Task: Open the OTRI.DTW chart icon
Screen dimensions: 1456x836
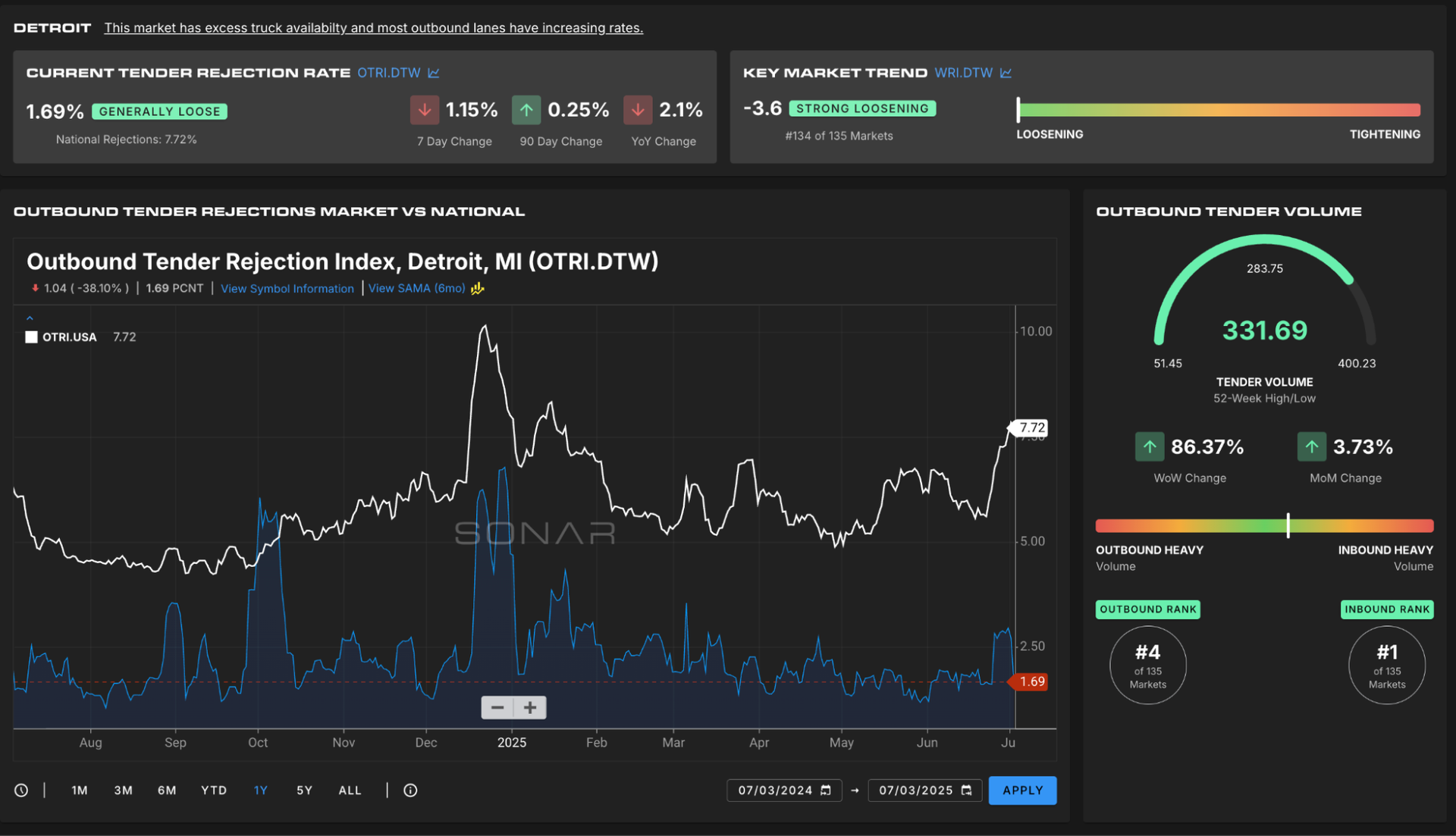Action: pos(434,73)
